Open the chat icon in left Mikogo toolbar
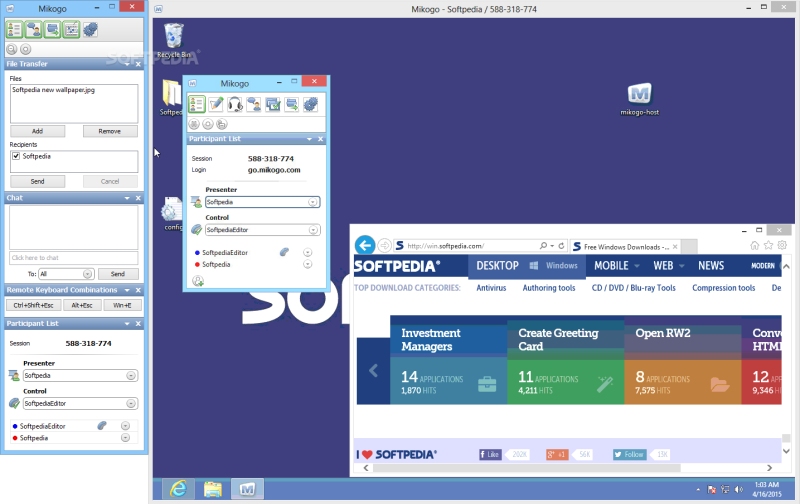800x504 pixels. point(34,29)
